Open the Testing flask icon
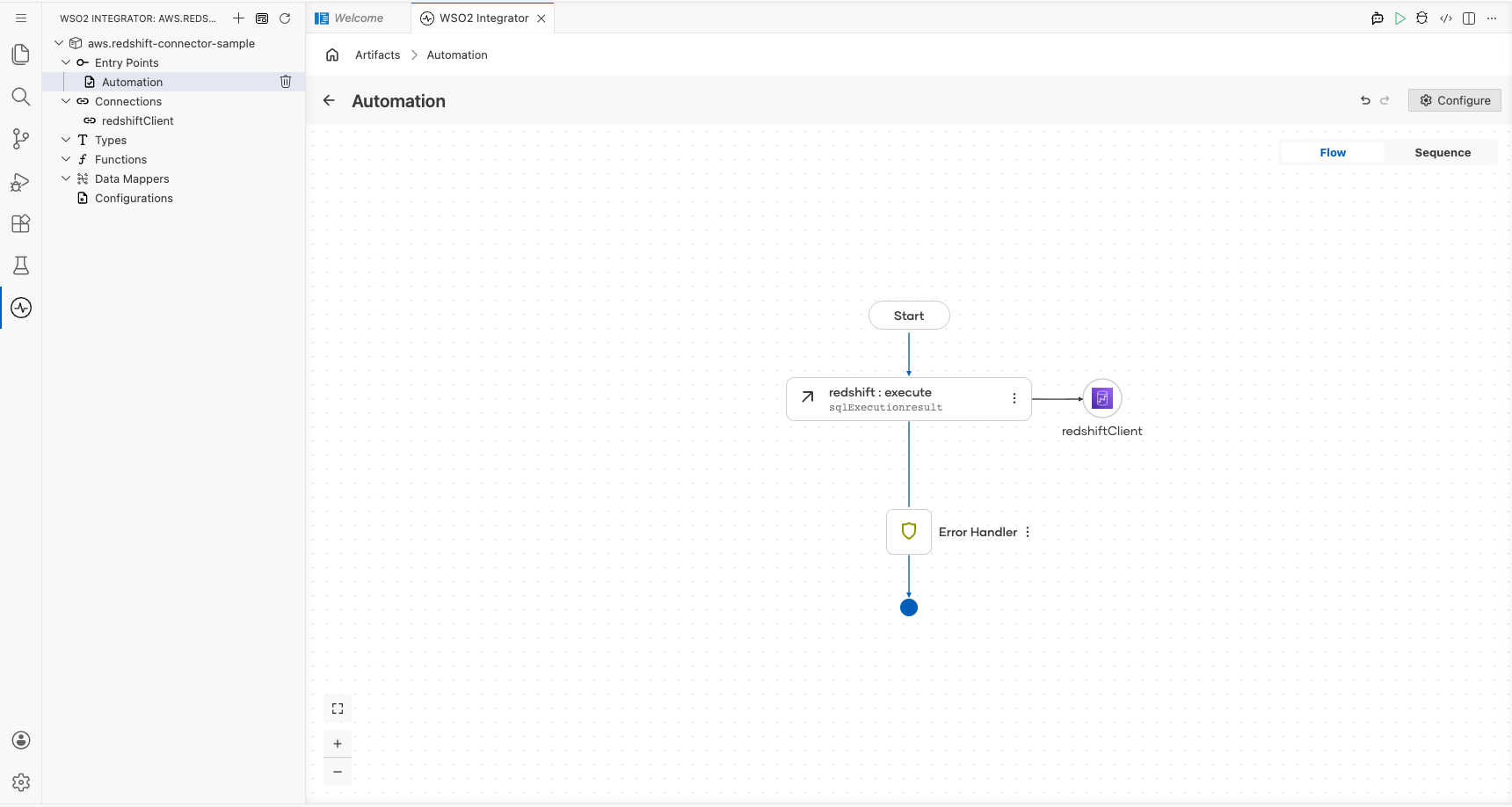This screenshot has height=807, width=1512. 20,265
